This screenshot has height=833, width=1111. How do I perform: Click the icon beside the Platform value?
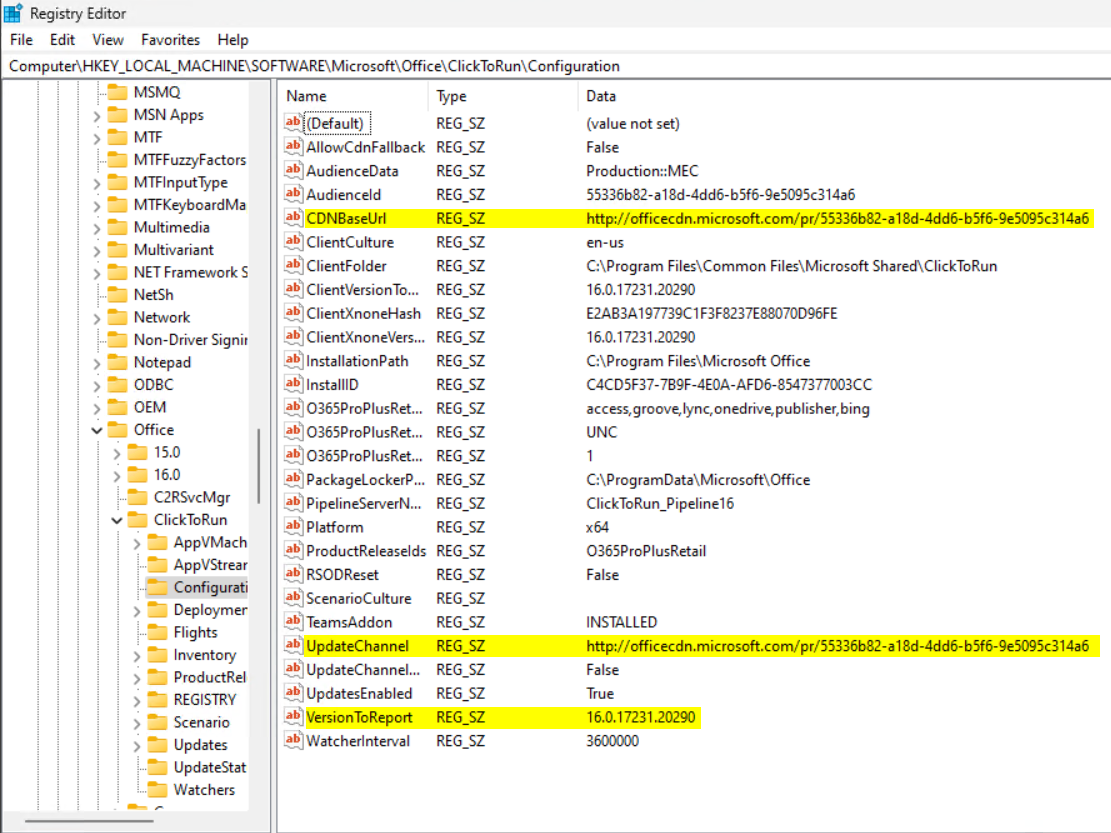pyautogui.click(x=293, y=527)
